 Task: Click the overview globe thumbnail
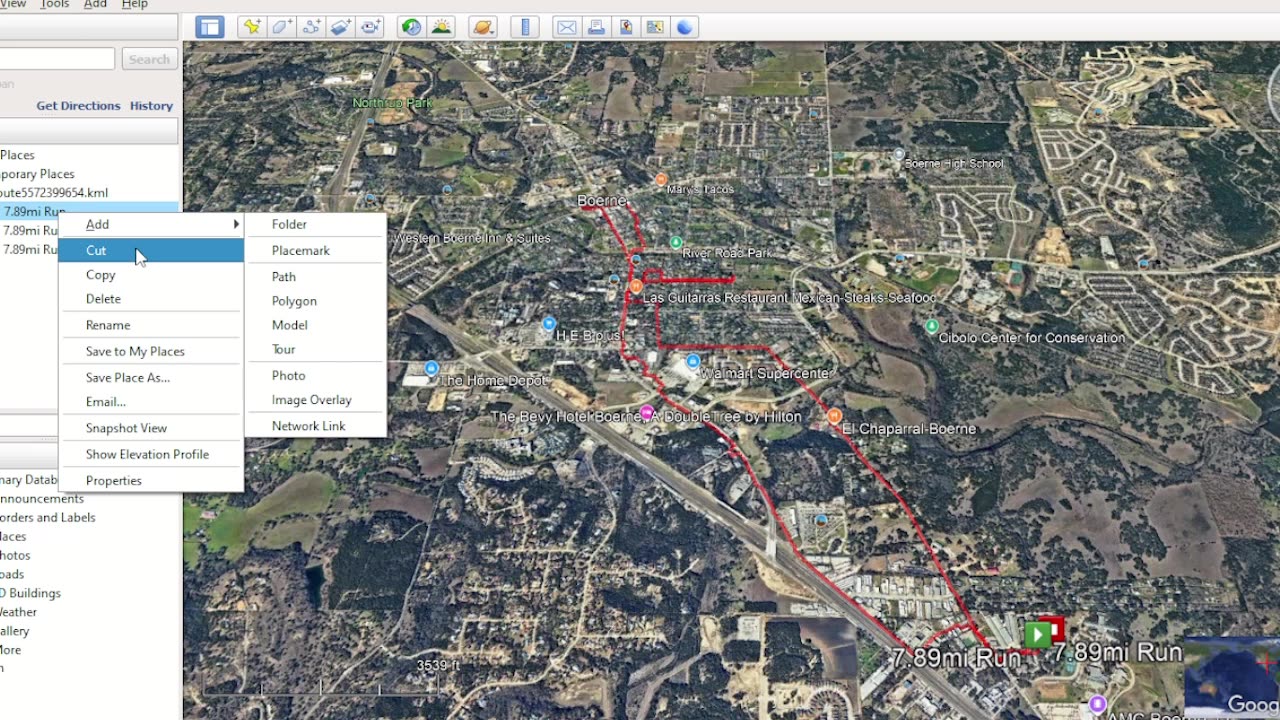click(x=1232, y=678)
